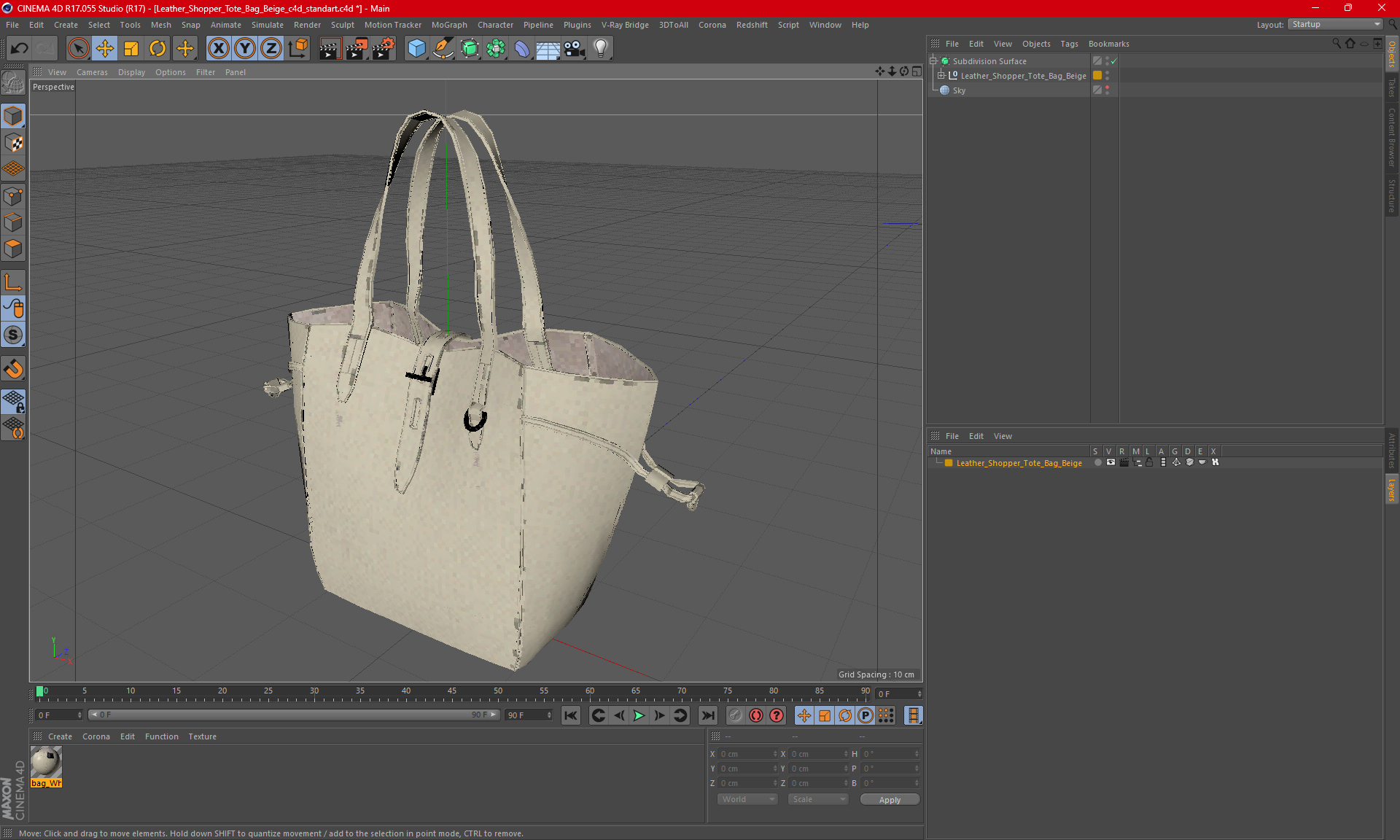1400x840 pixels.
Task: Select the bag_Wh material thumbnail
Action: coord(46,763)
